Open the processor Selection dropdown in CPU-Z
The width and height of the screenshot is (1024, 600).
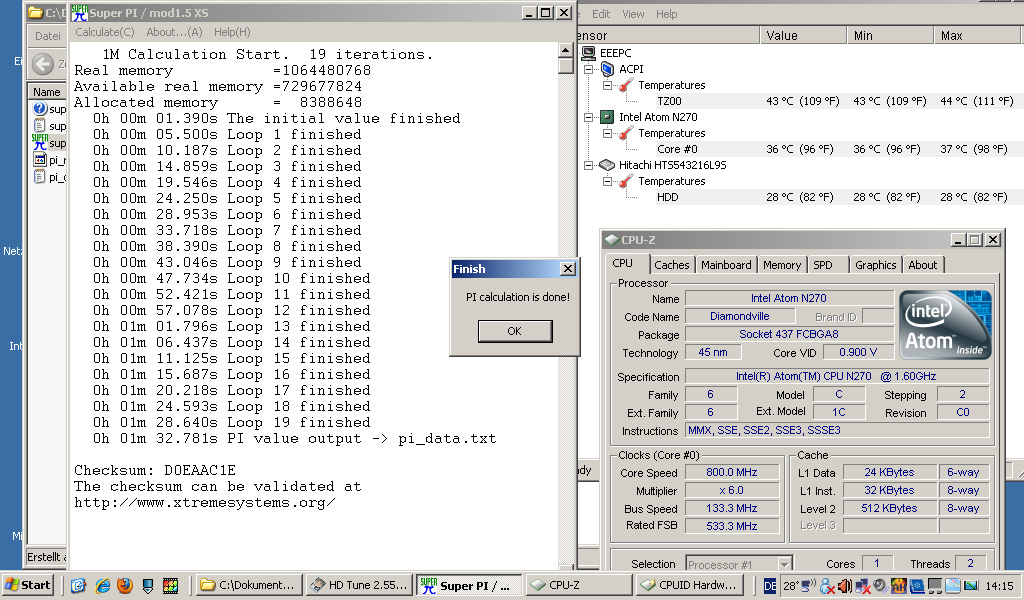(784, 563)
